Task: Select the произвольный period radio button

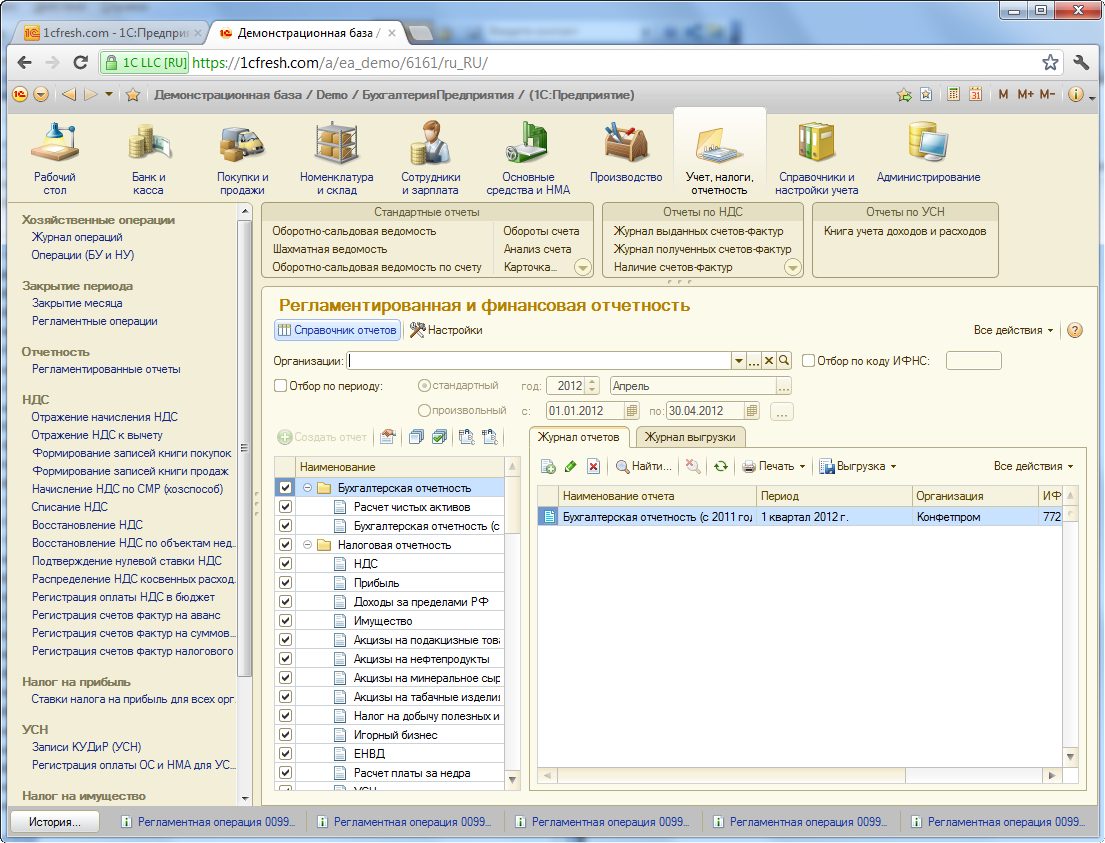Action: pyautogui.click(x=425, y=410)
